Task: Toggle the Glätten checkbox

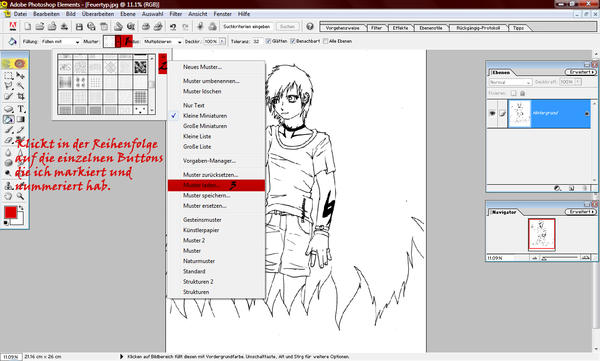Action: (268, 41)
